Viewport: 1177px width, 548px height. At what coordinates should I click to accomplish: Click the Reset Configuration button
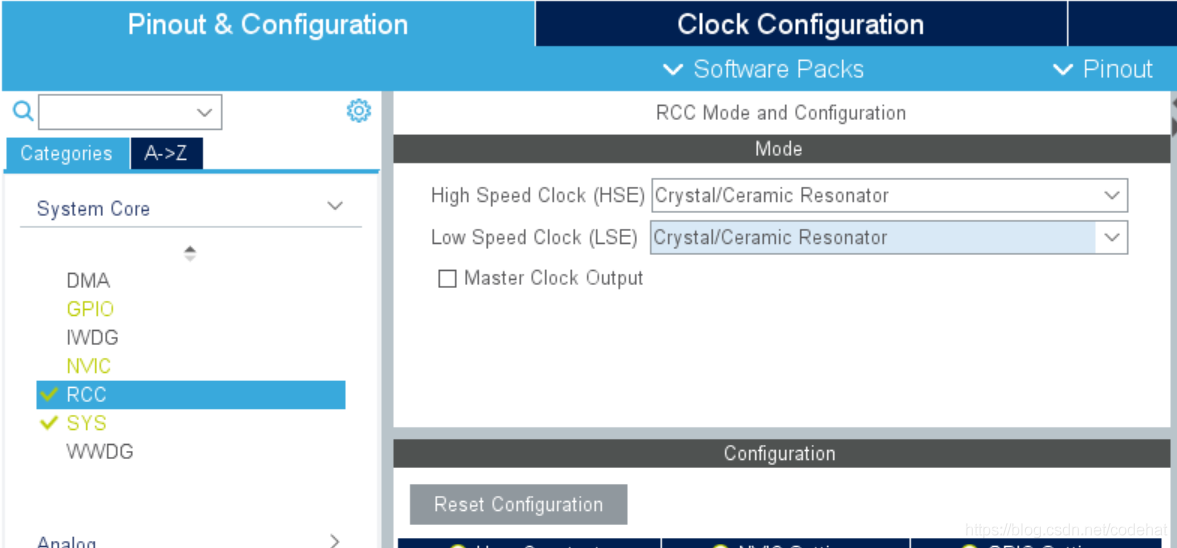(x=519, y=504)
